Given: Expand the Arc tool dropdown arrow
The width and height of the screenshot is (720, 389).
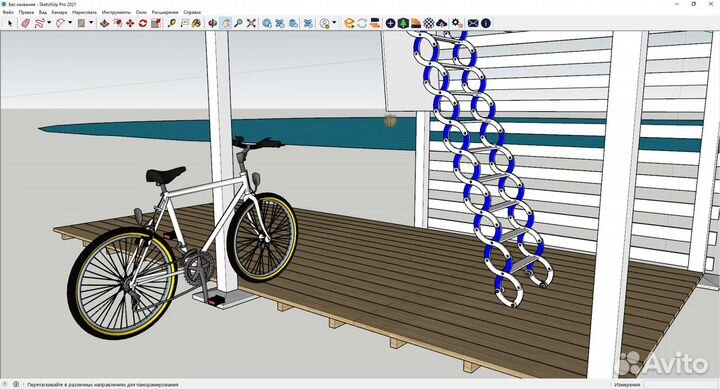Looking at the screenshot, I should [x=70, y=23].
